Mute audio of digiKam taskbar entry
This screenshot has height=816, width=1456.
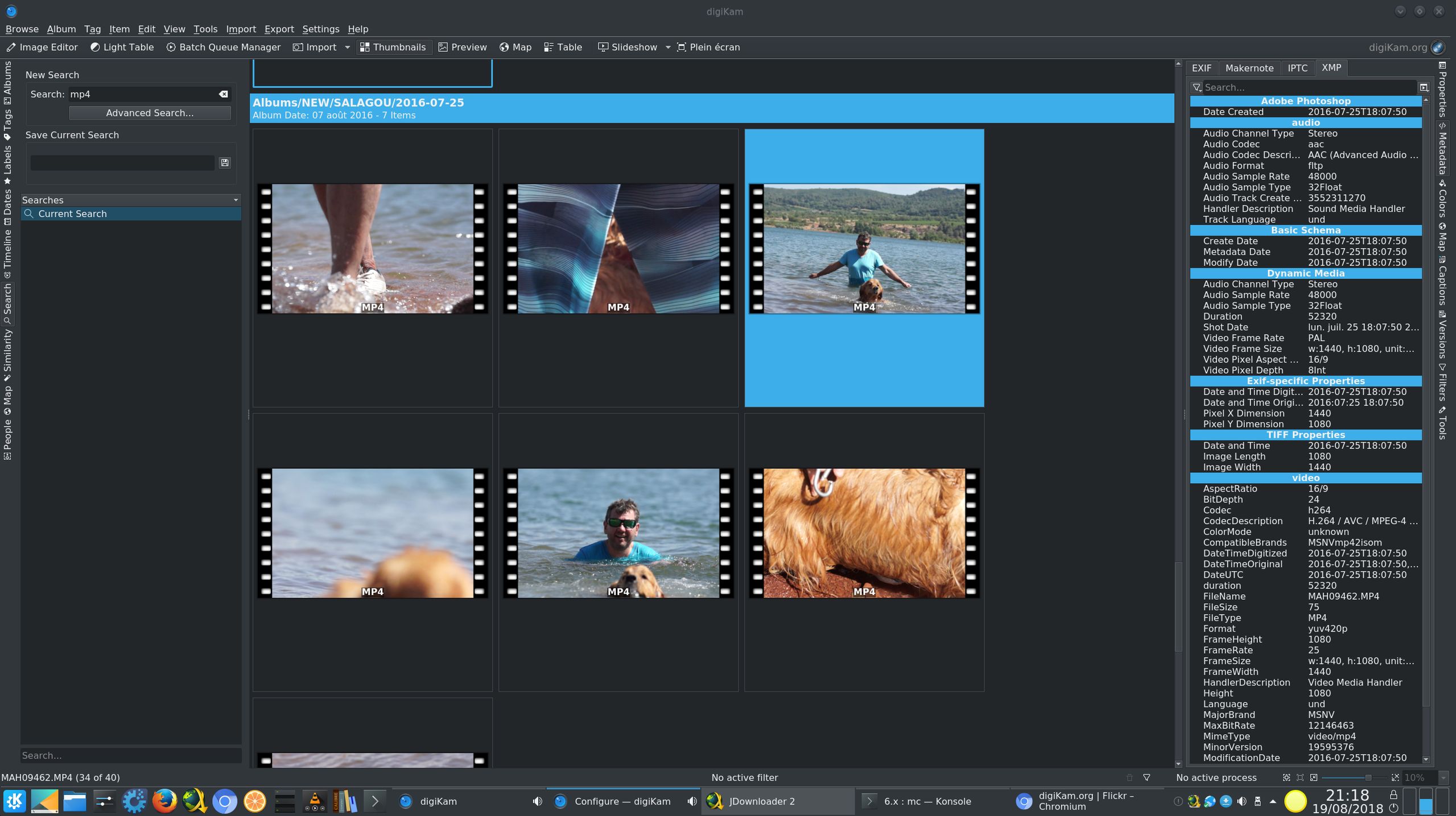[x=537, y=801]
